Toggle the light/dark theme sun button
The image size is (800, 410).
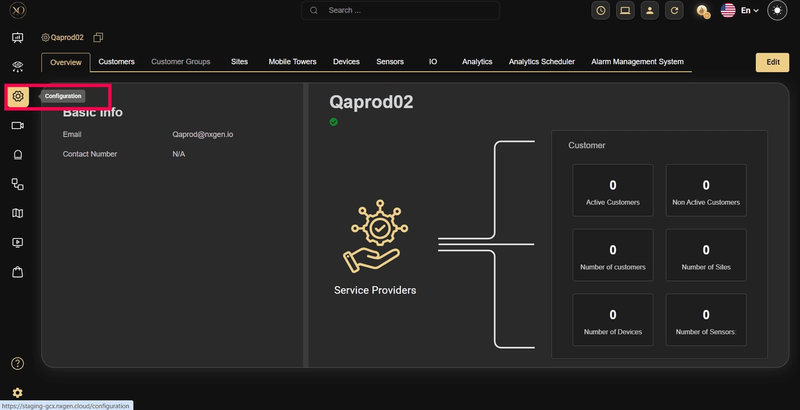pyautogui.click(x=777, y=10)
